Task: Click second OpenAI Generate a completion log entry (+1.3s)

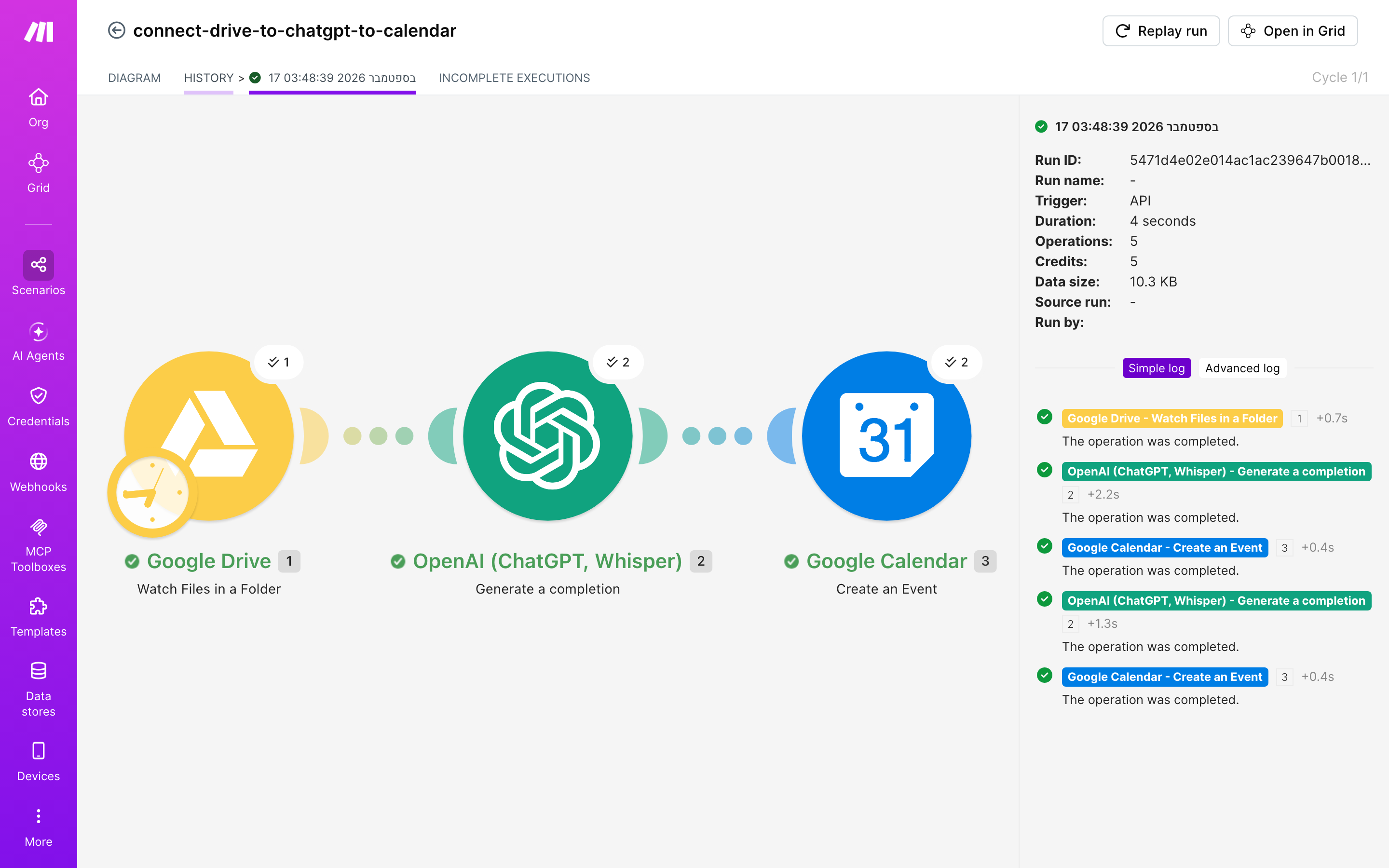Action: 1216,600
